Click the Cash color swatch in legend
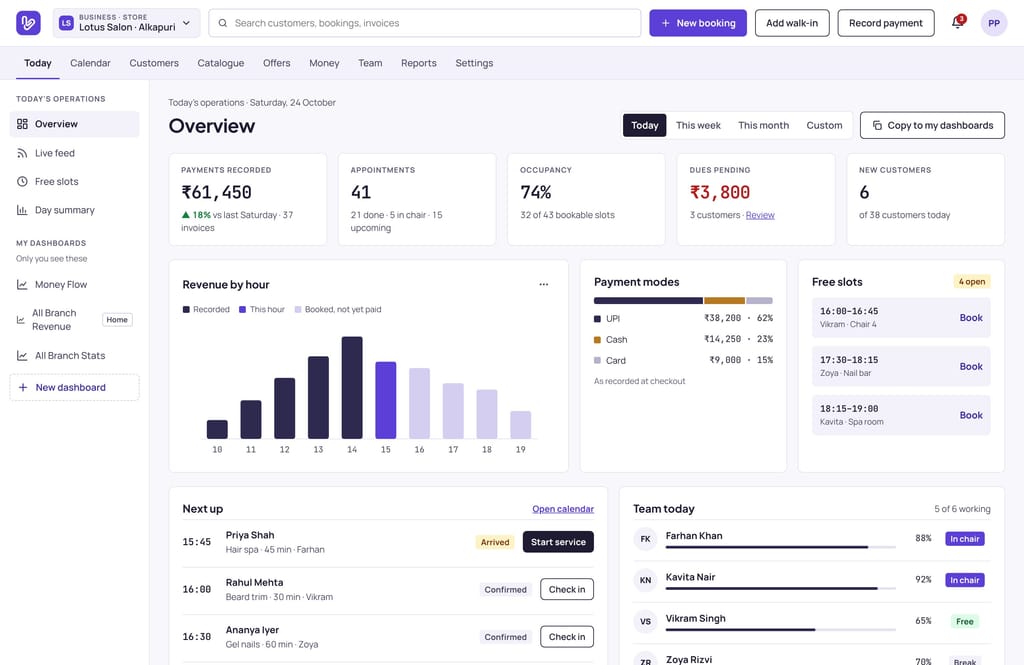1024x665 pixels. [597, 340]
